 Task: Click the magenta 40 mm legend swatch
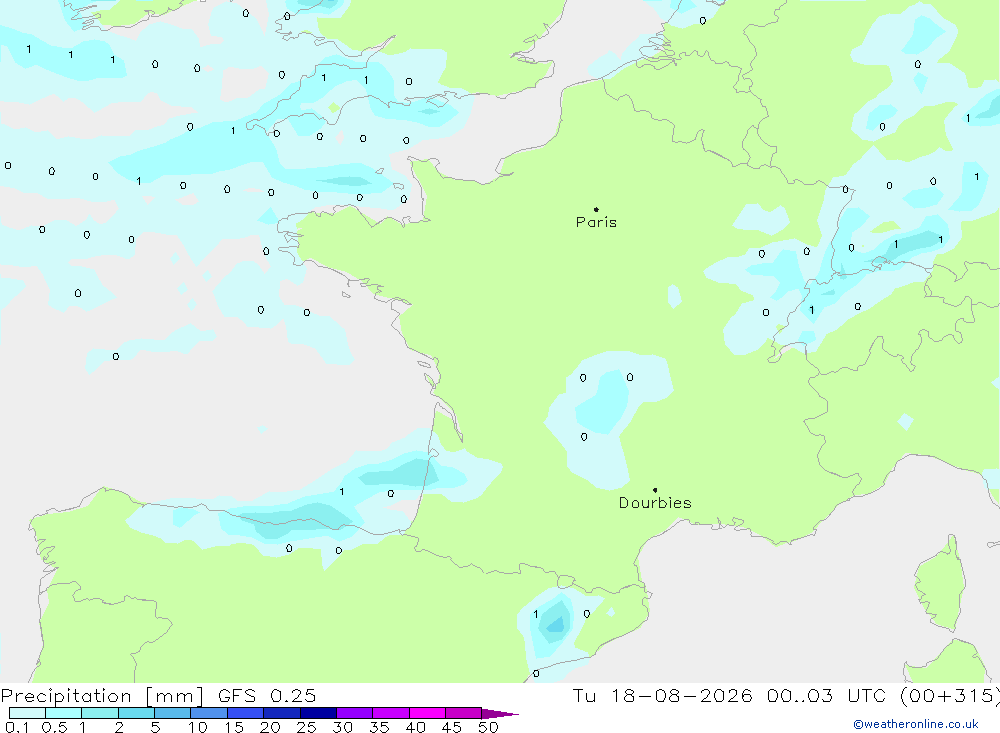pyautogui.click(x=427, y=713)
